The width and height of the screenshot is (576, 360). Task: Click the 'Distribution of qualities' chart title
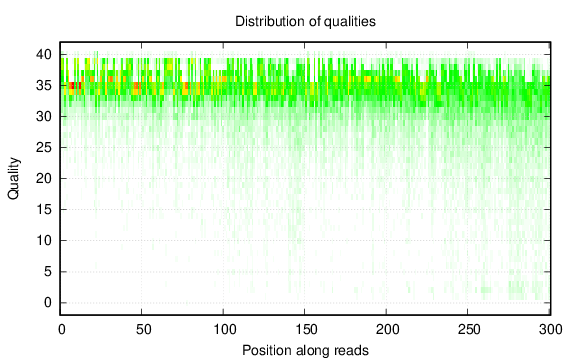click(x=305, y=21)
